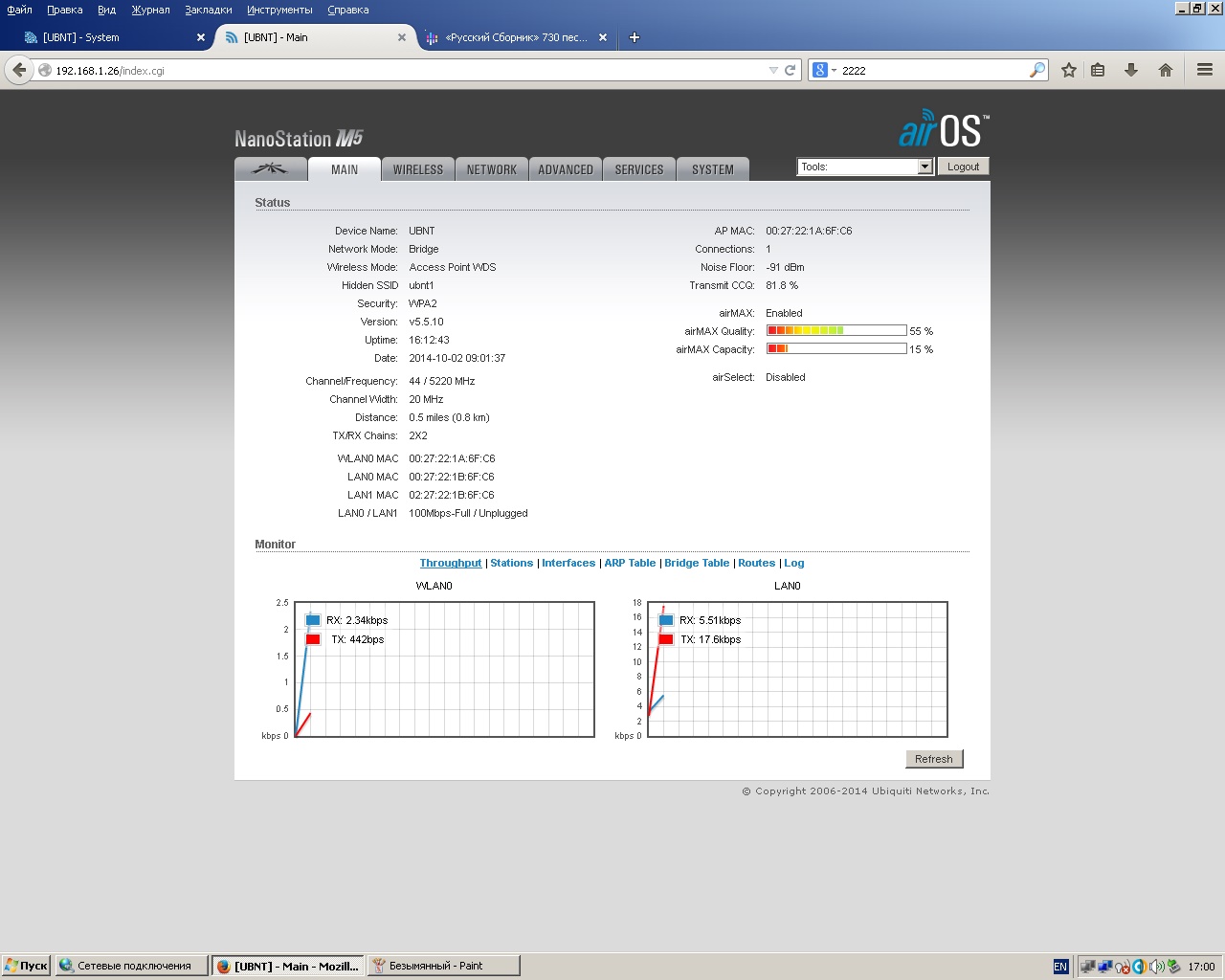Open the Bridge Table link
The width and height of the screenshot is (1225, 980).
pos(697,563)
